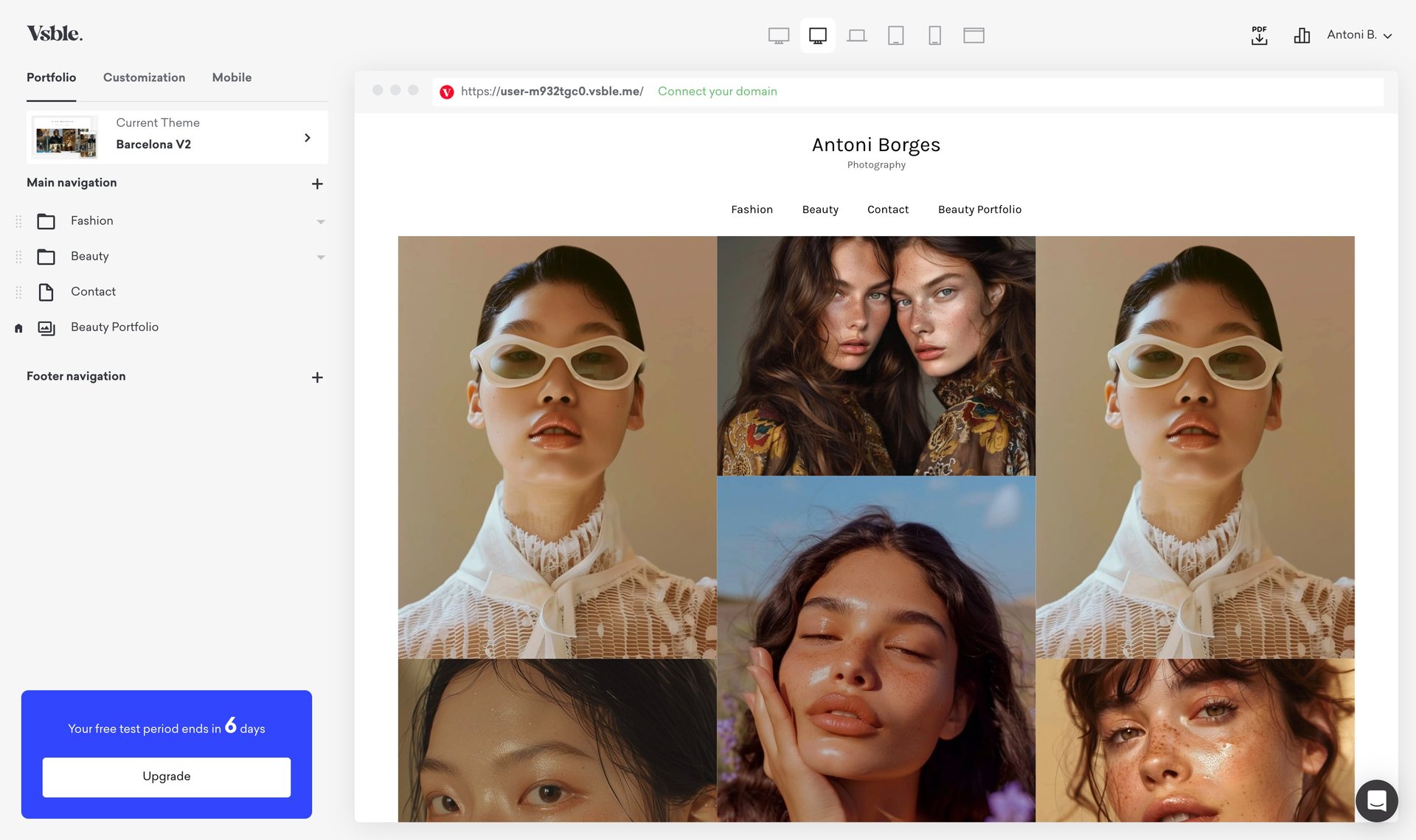Viewport: 1416px width, 840px height.
Task: Click the Connect your domain link
Action: pyautogui.click(x=717, y=91)
